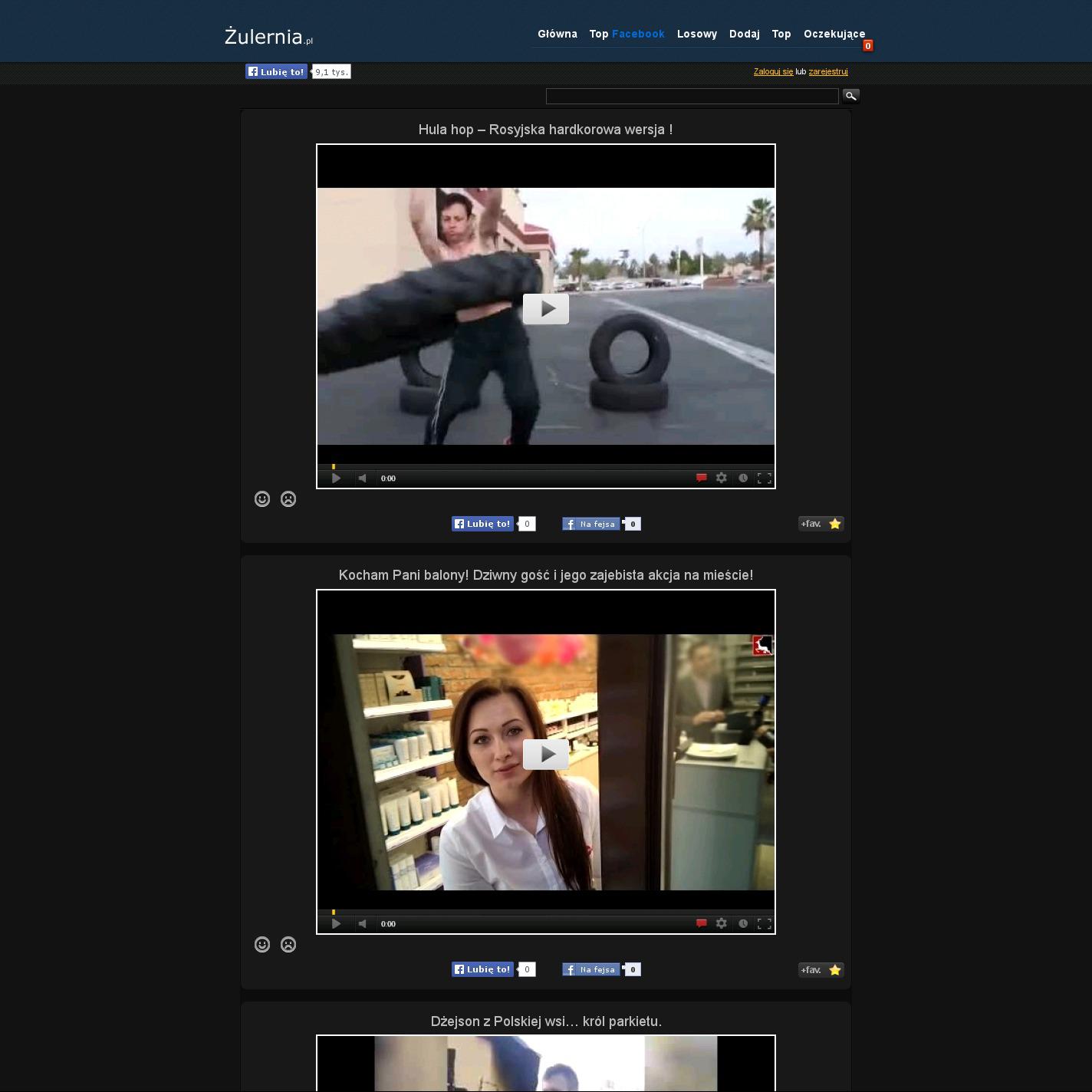Click the Zaloguj się link
1092x1092 pixels.
click(x=773, y=71)
